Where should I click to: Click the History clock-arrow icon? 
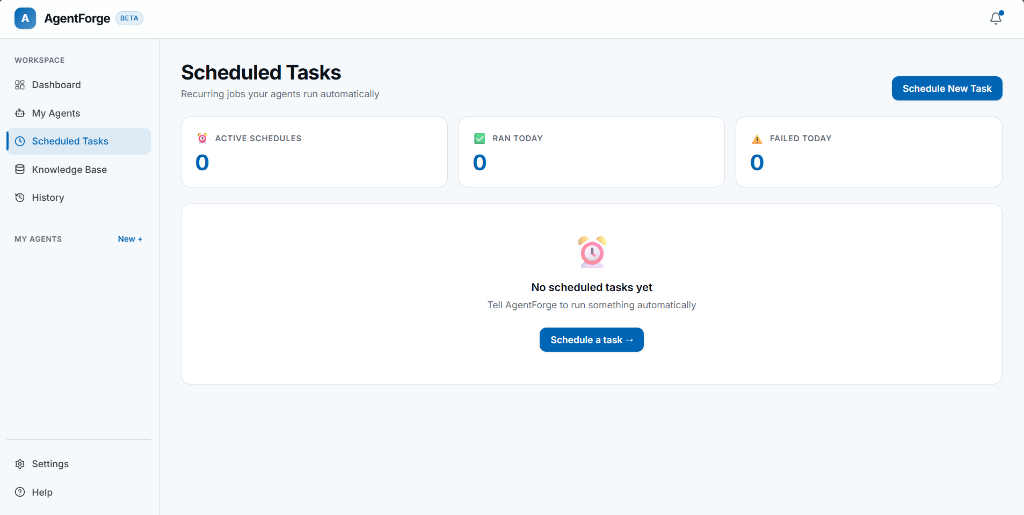pos(20,197)
